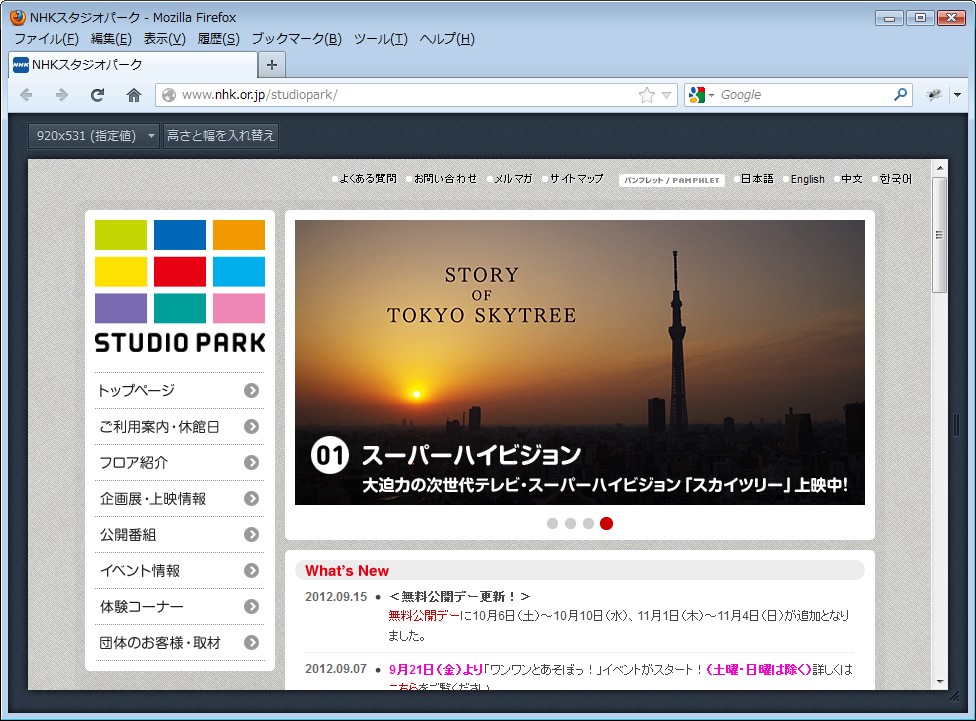Open the toolbar overflow dropdown arrow
Image resolution: width=976 pixels, height=721 pixels.
click(957, 95)
